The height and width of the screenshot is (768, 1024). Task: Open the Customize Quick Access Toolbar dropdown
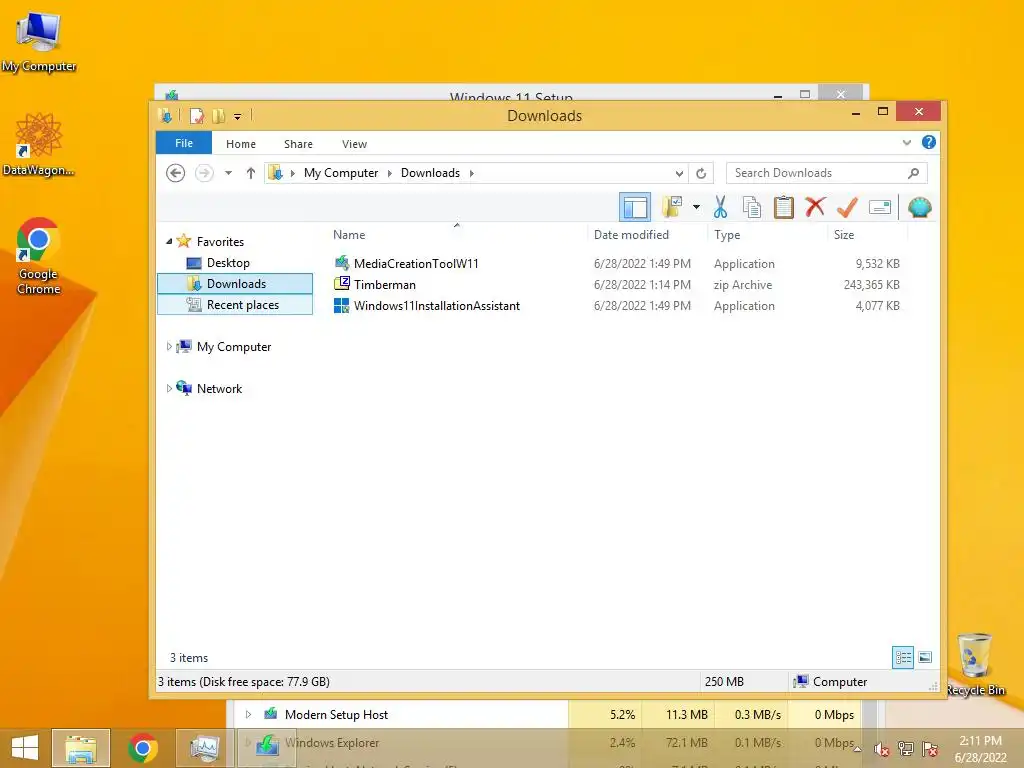[x=237, y=117]
